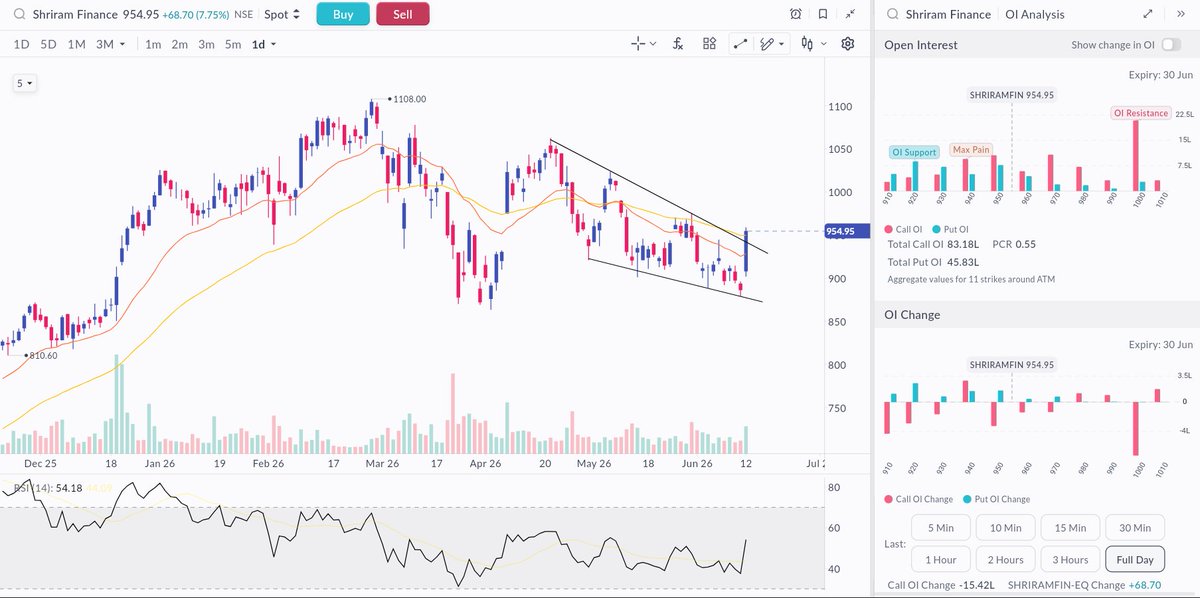1200x598 pixels.
Task: Switch to 1m candle interval
Action: 153,44
